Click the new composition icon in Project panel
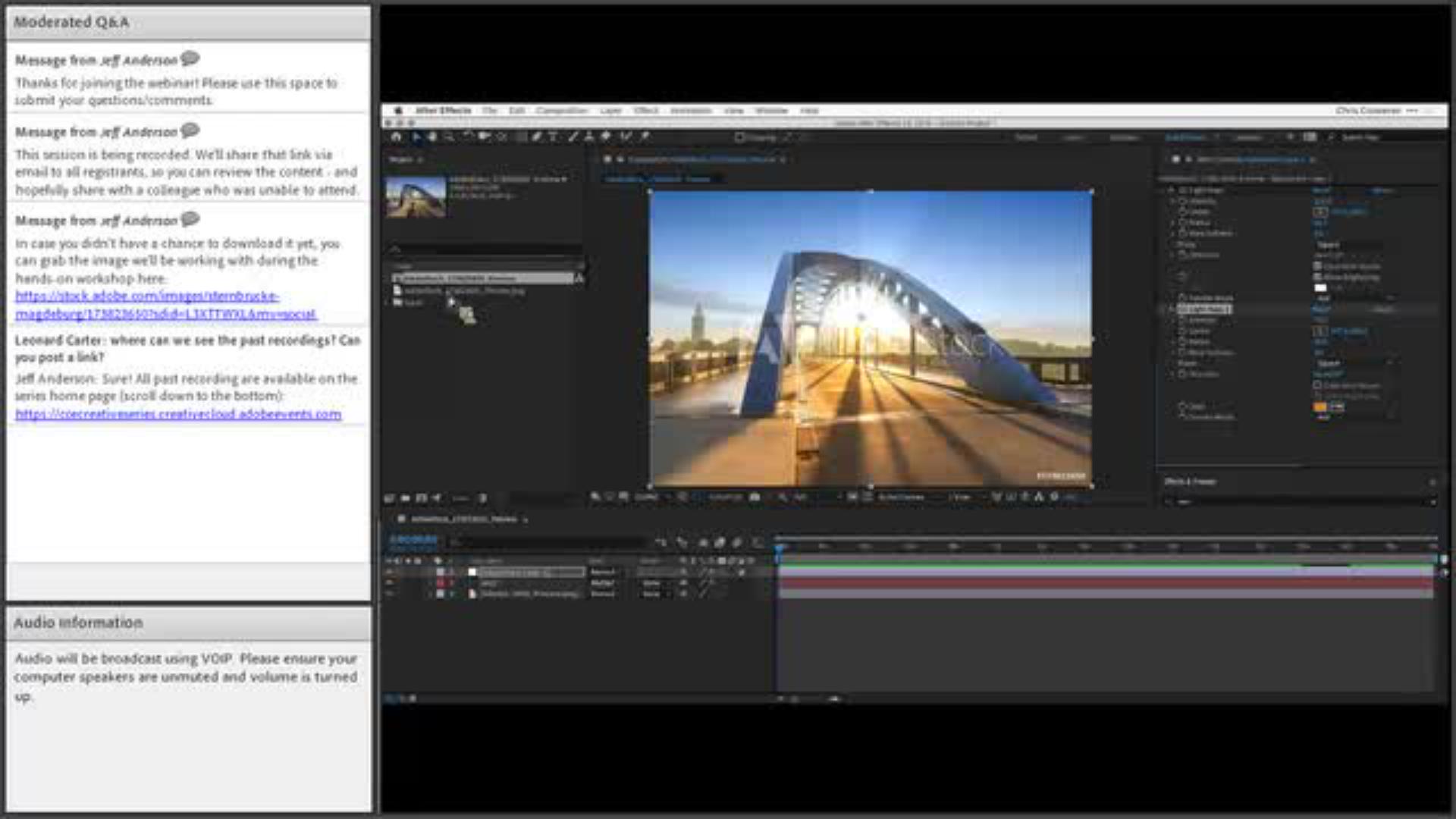This screenshot has width=1456, height=819. tap(421, 498)
